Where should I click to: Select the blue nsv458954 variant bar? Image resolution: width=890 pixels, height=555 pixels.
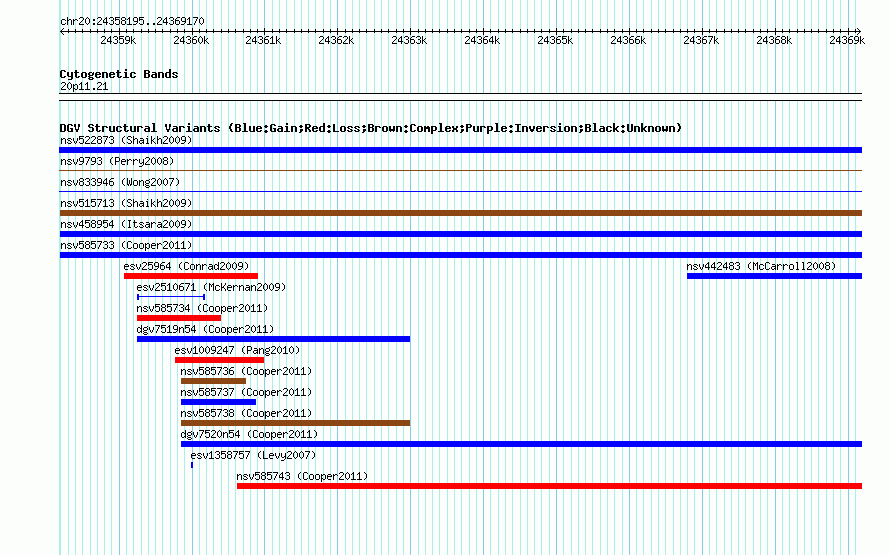[x=460, y=234]
